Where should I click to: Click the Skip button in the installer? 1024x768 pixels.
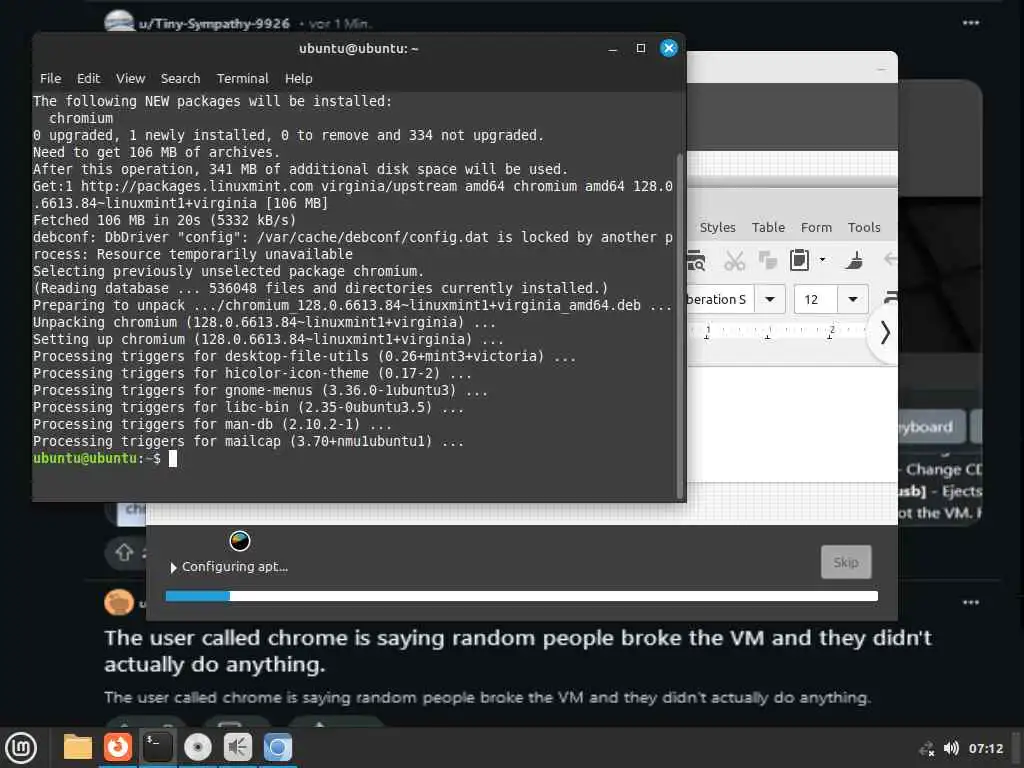(x=846, y=562)
